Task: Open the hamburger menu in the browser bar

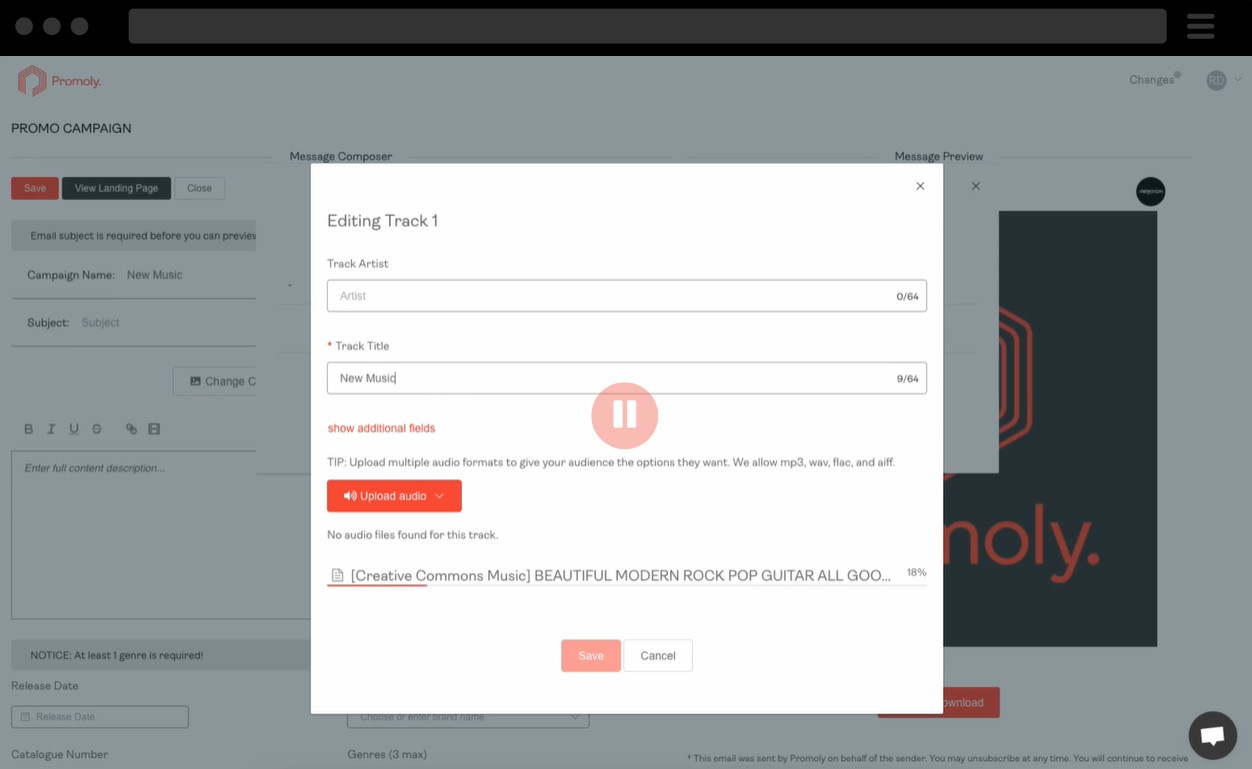Action: (x=1200, y=26)
